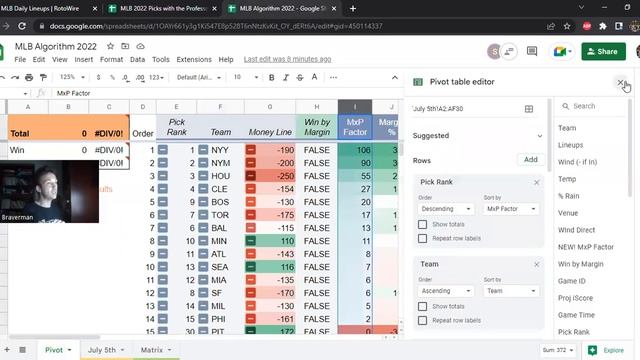Image resolution: width=640 pixels, height=360 pixels.
Task: Toggle italic formatting
Action: tap(286, 77)
